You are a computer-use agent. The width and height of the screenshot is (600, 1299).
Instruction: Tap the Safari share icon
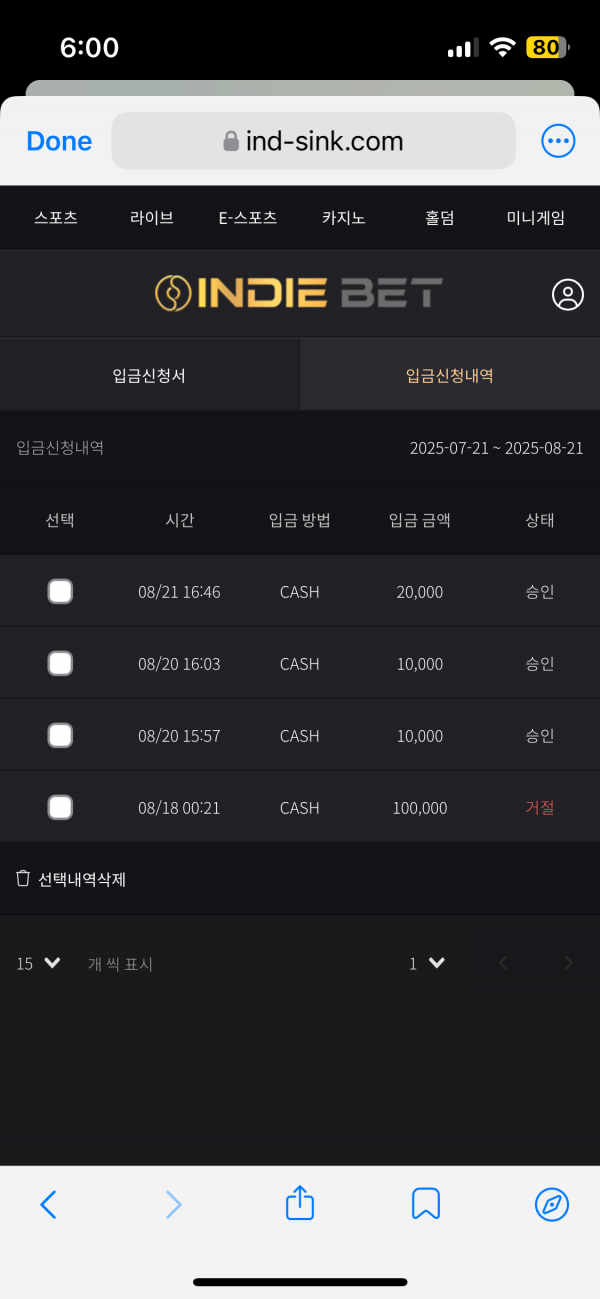[x=300, y=1203]
